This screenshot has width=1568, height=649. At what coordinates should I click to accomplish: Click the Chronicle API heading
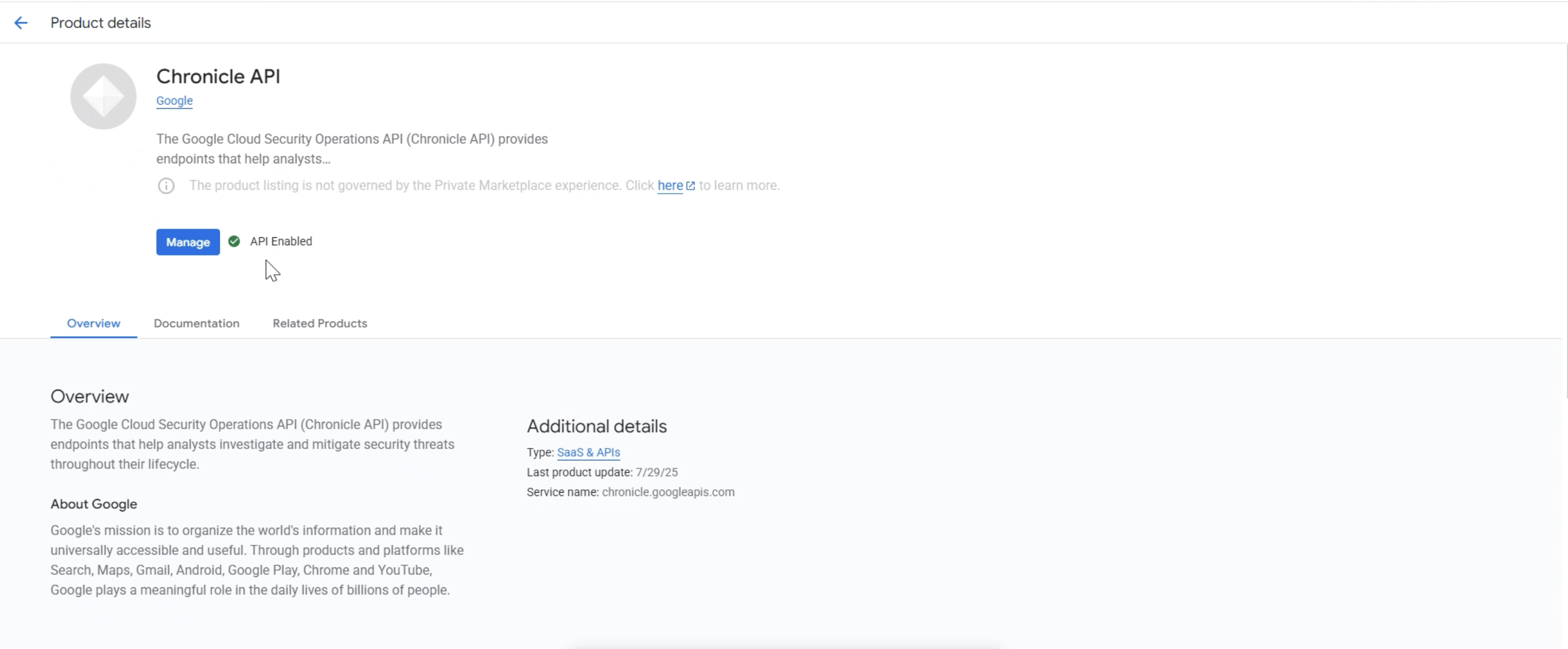218,76
